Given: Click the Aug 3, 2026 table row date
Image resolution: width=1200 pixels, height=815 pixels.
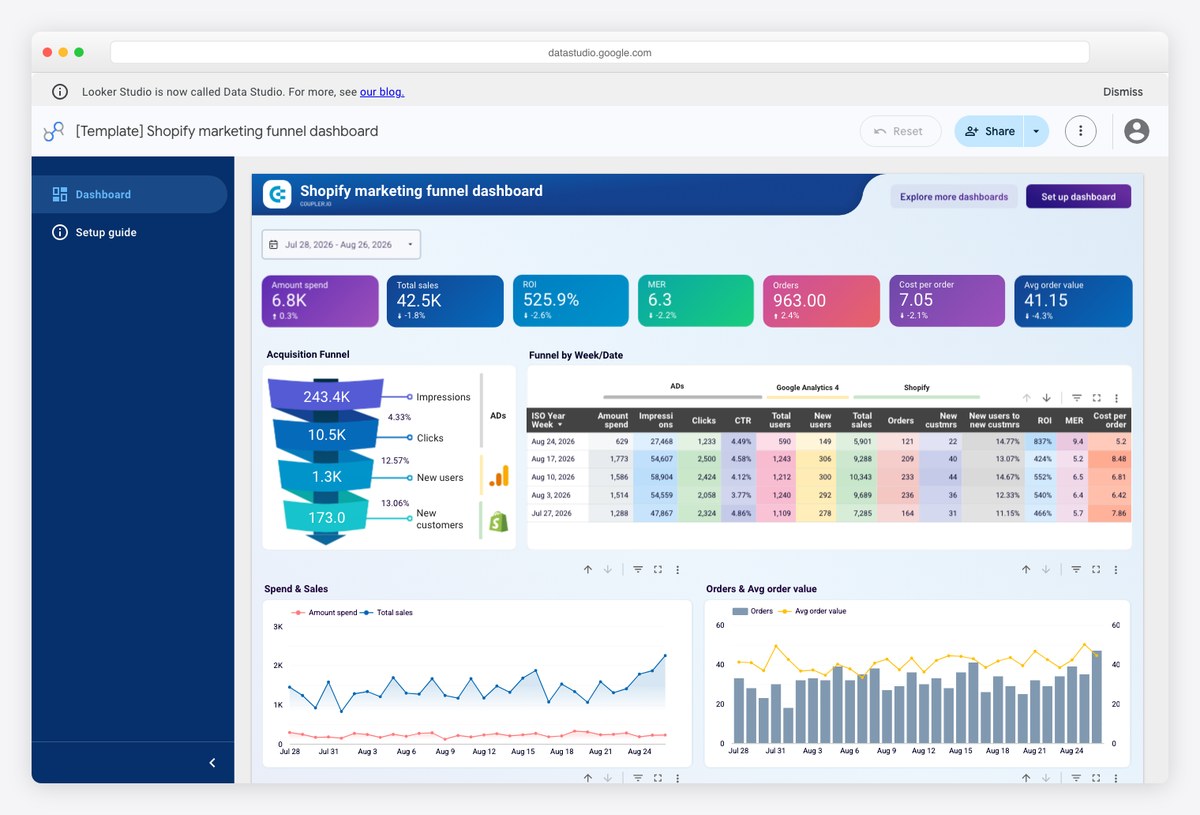Looking at the screenshot, I should (551, 495).
